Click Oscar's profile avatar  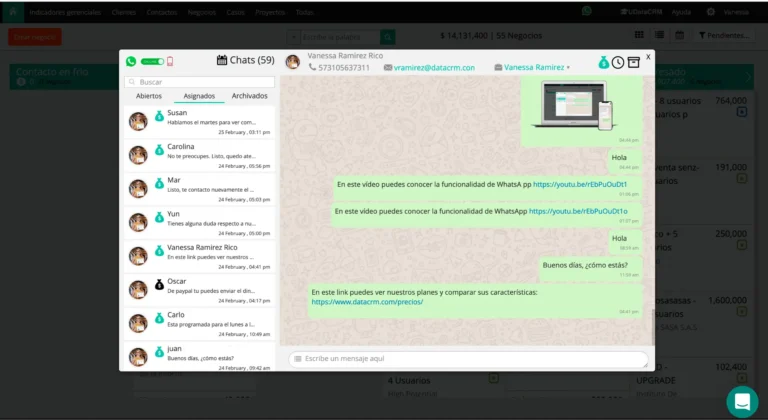[138, 290]
